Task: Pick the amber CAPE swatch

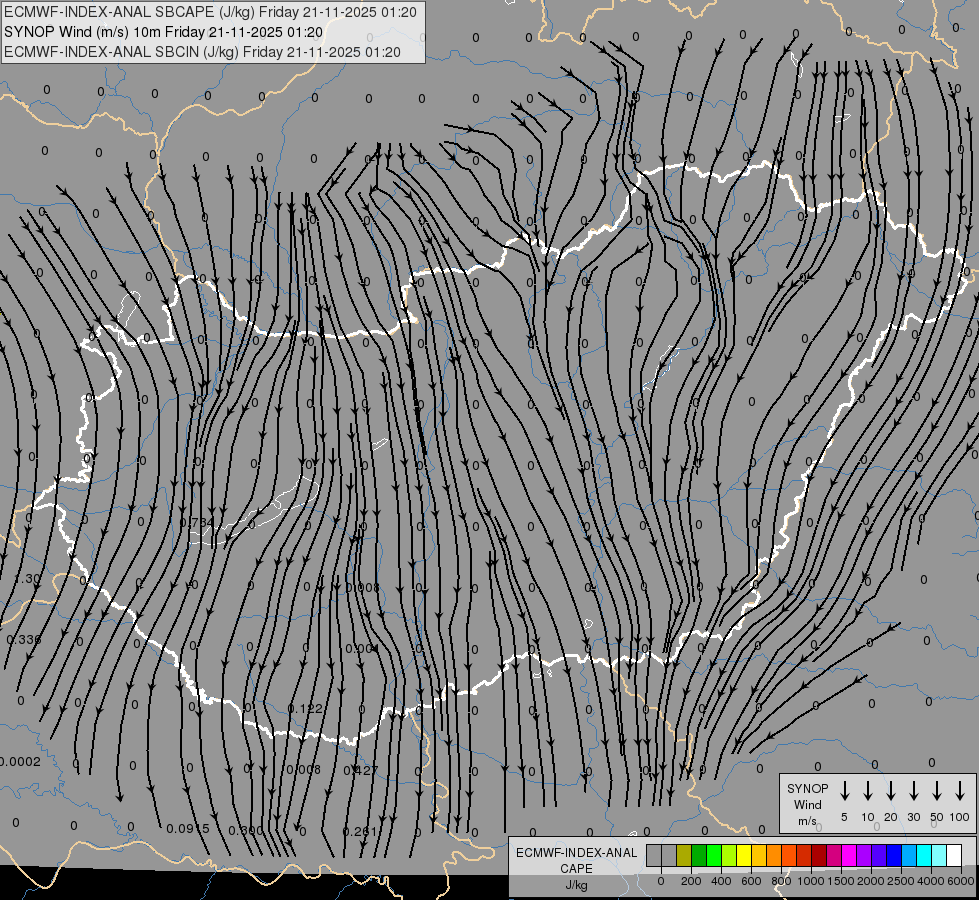Action: [759, 855]
